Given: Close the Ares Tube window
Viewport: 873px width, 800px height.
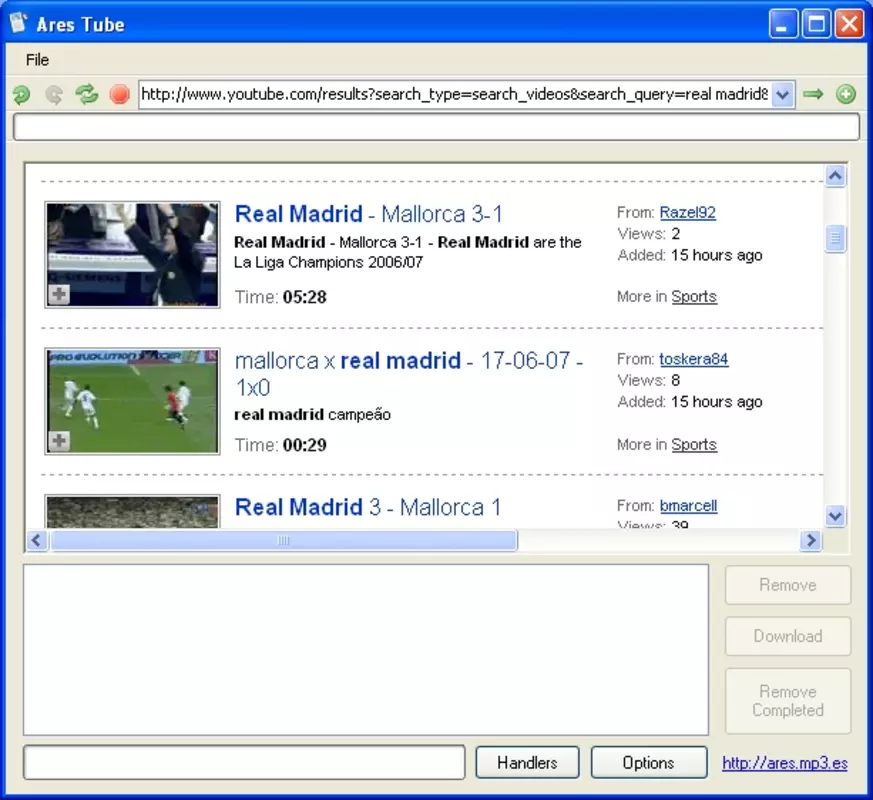Looking at the screenshot, I should (x=850, y=24).
